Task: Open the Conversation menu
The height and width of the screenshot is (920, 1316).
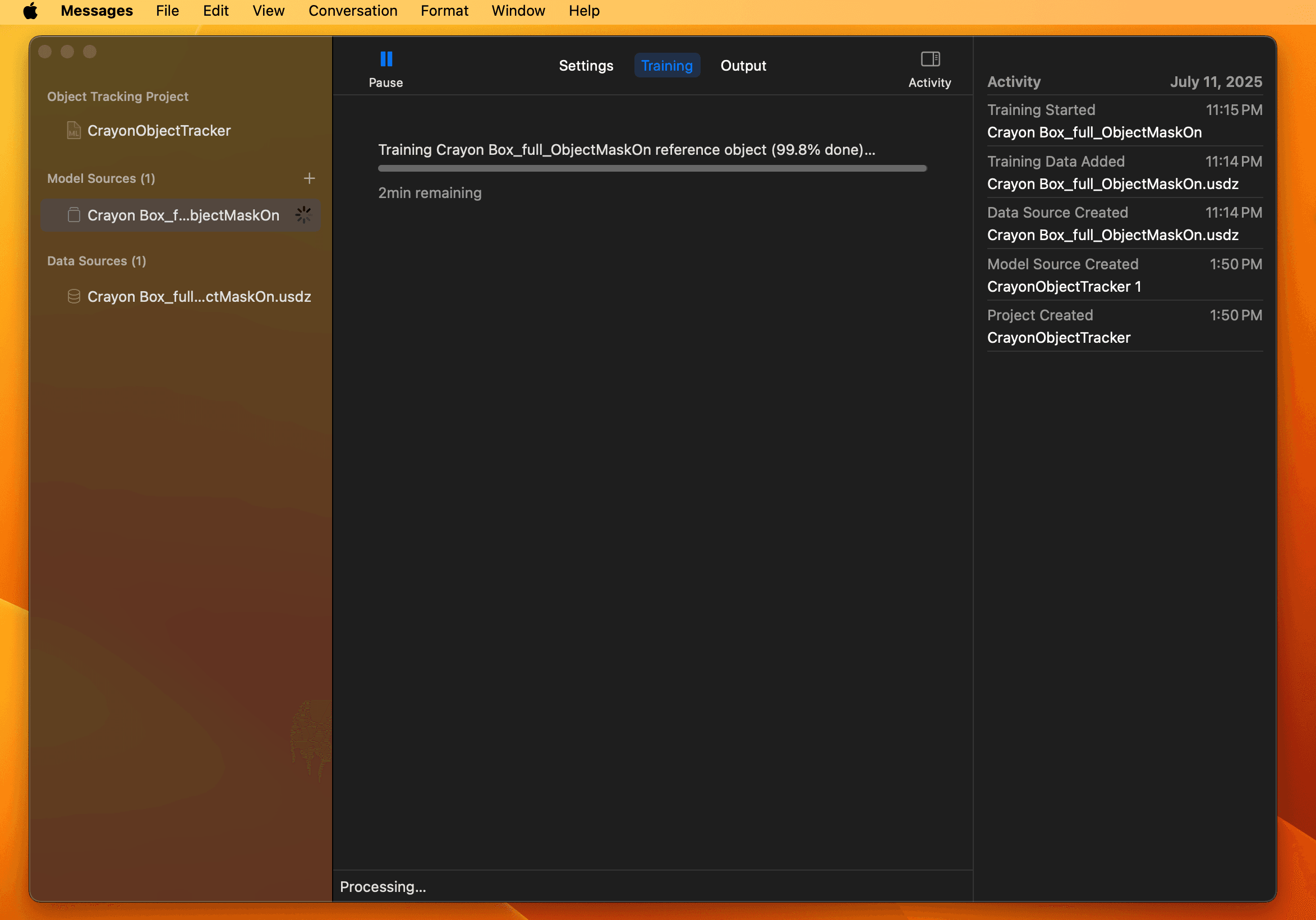Action: (x=352, y=11)
